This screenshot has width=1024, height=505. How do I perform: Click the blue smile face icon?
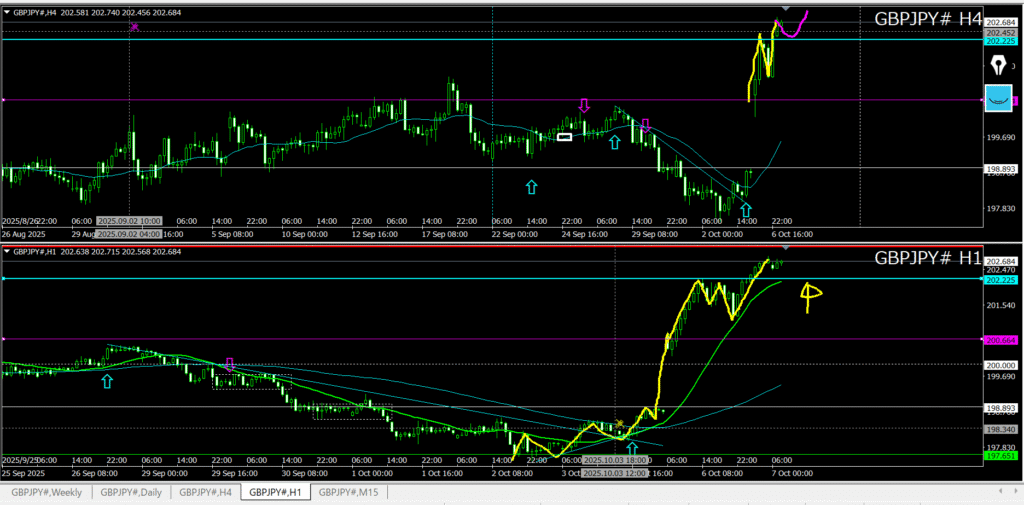997,98
